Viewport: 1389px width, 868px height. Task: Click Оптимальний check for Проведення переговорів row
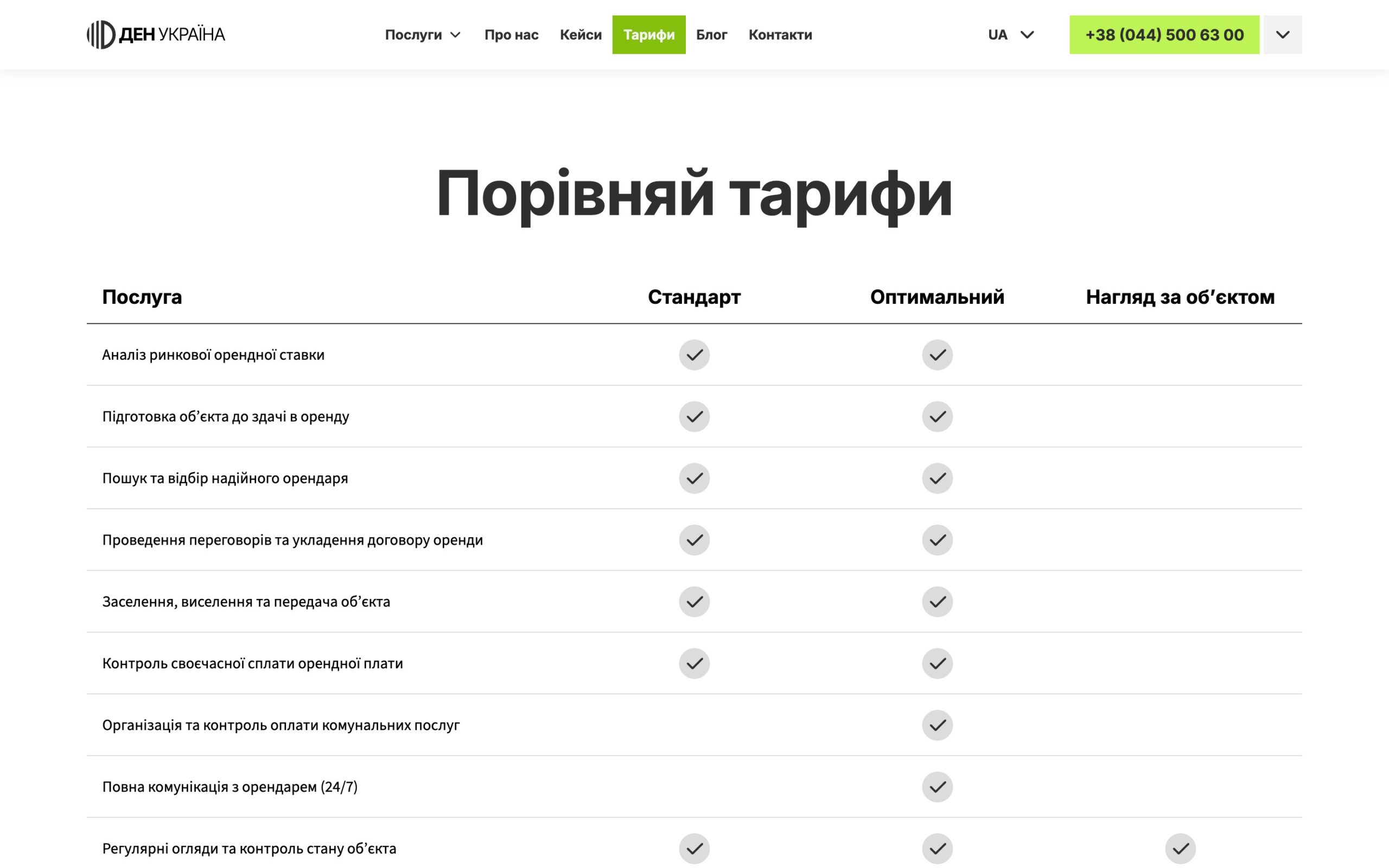click(x=937, y=540)
